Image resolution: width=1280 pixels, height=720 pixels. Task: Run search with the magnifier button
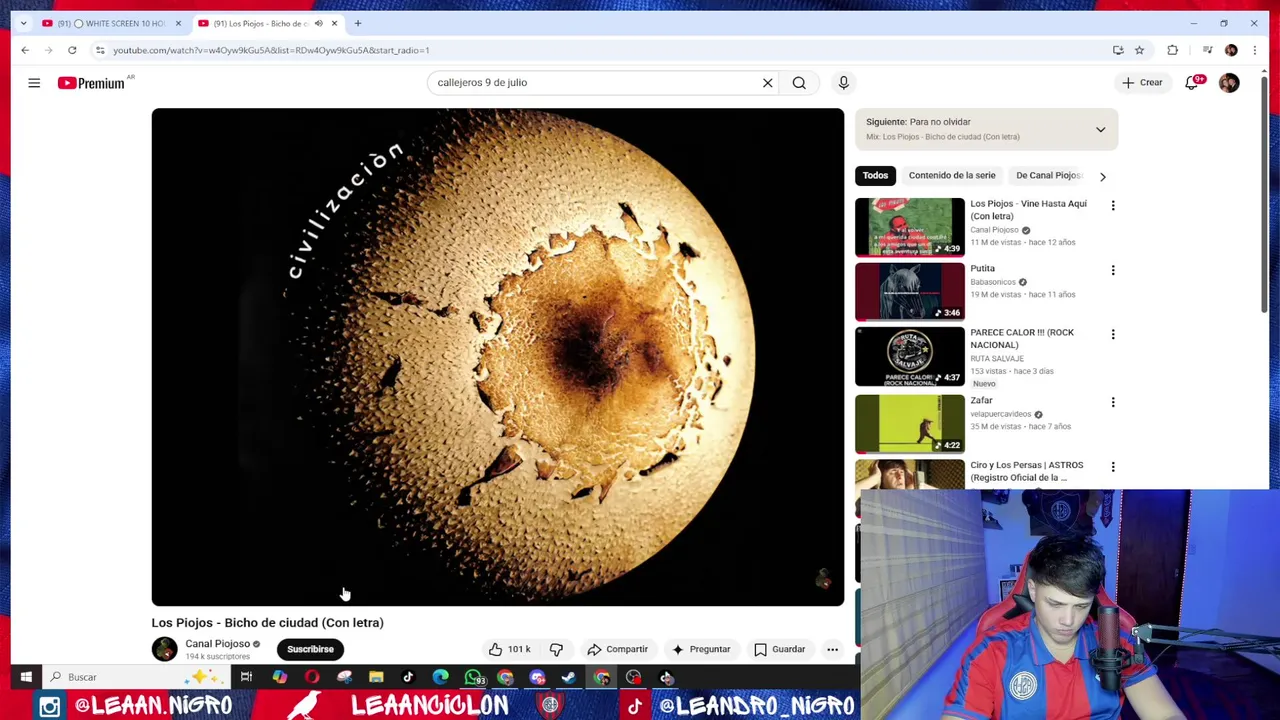click(x=799, y=83)
